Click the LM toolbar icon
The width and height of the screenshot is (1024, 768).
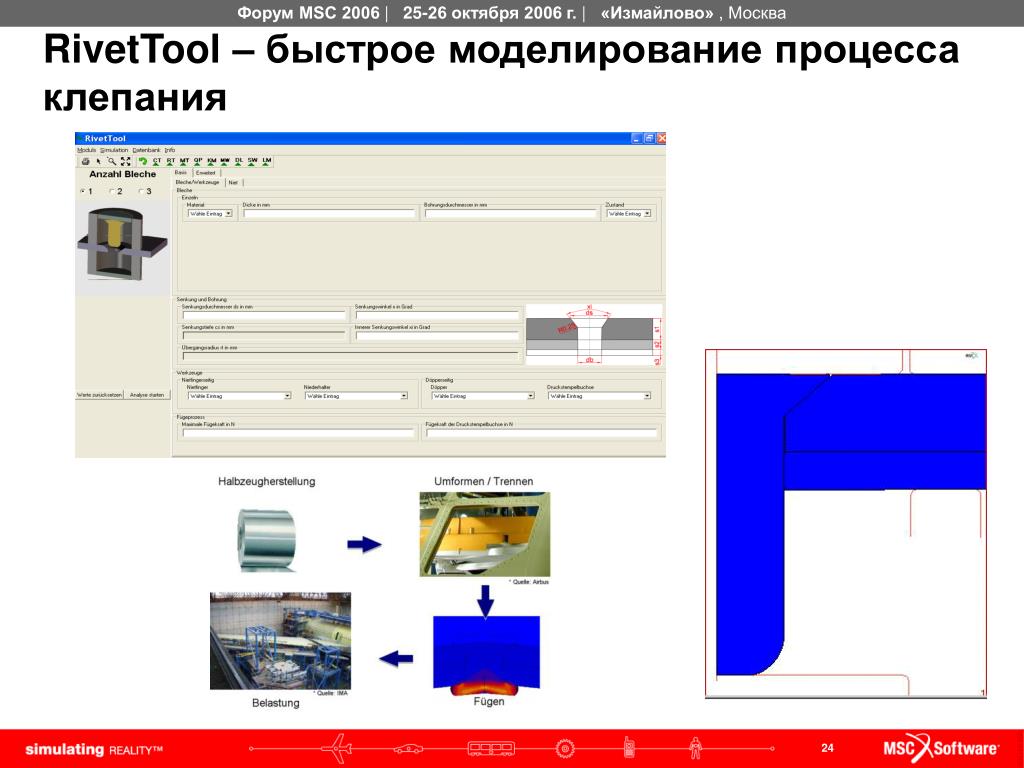click(x=266, y=161)
